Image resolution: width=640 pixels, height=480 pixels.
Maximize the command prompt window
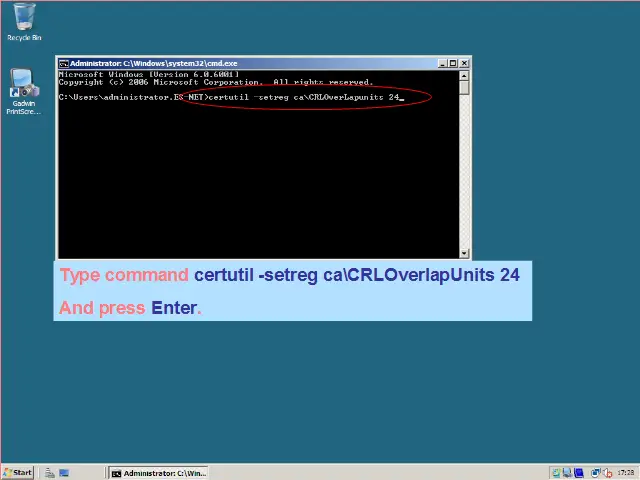(x=452, y=63)
